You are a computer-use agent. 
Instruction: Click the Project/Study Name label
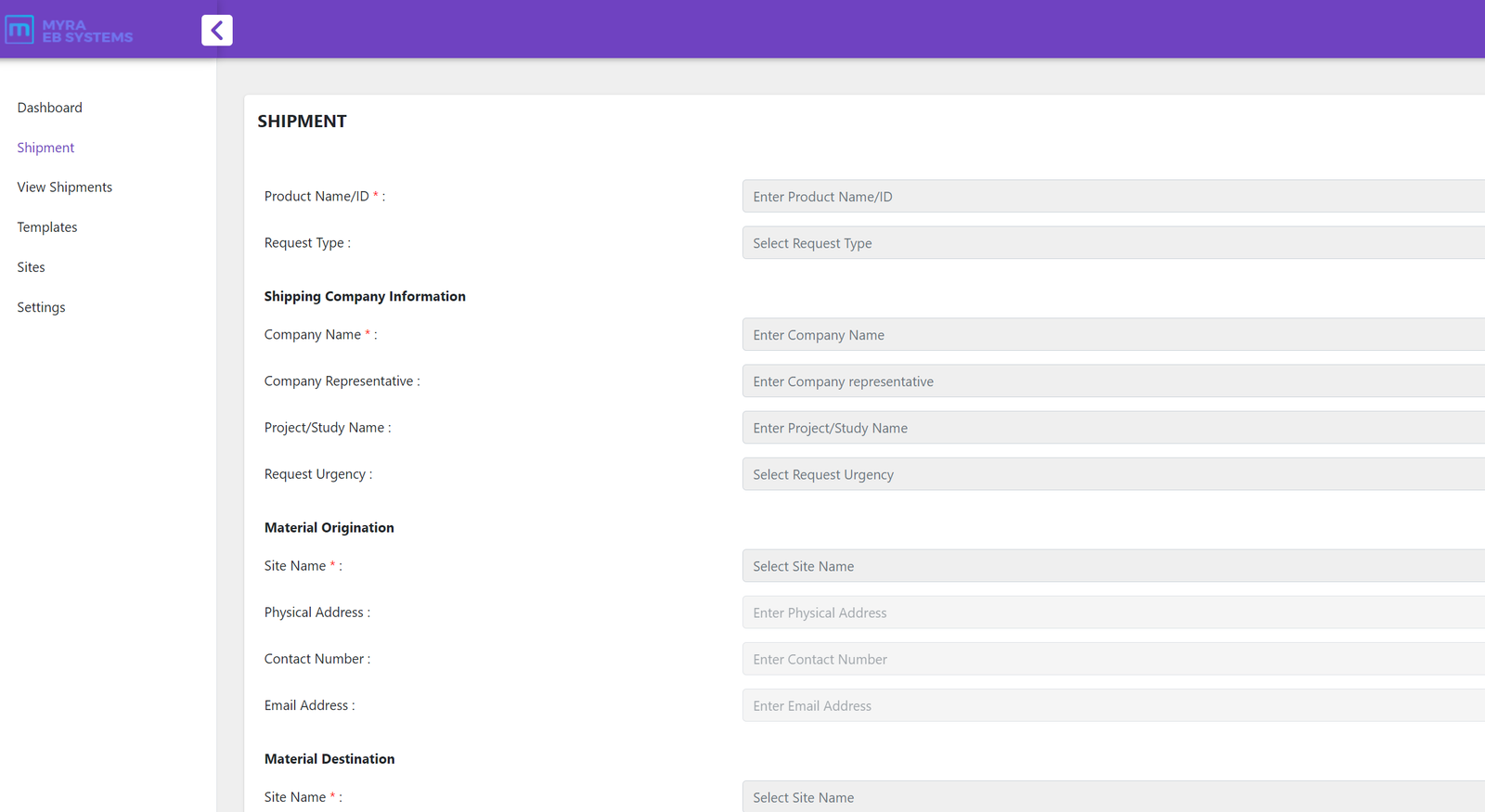328,428
